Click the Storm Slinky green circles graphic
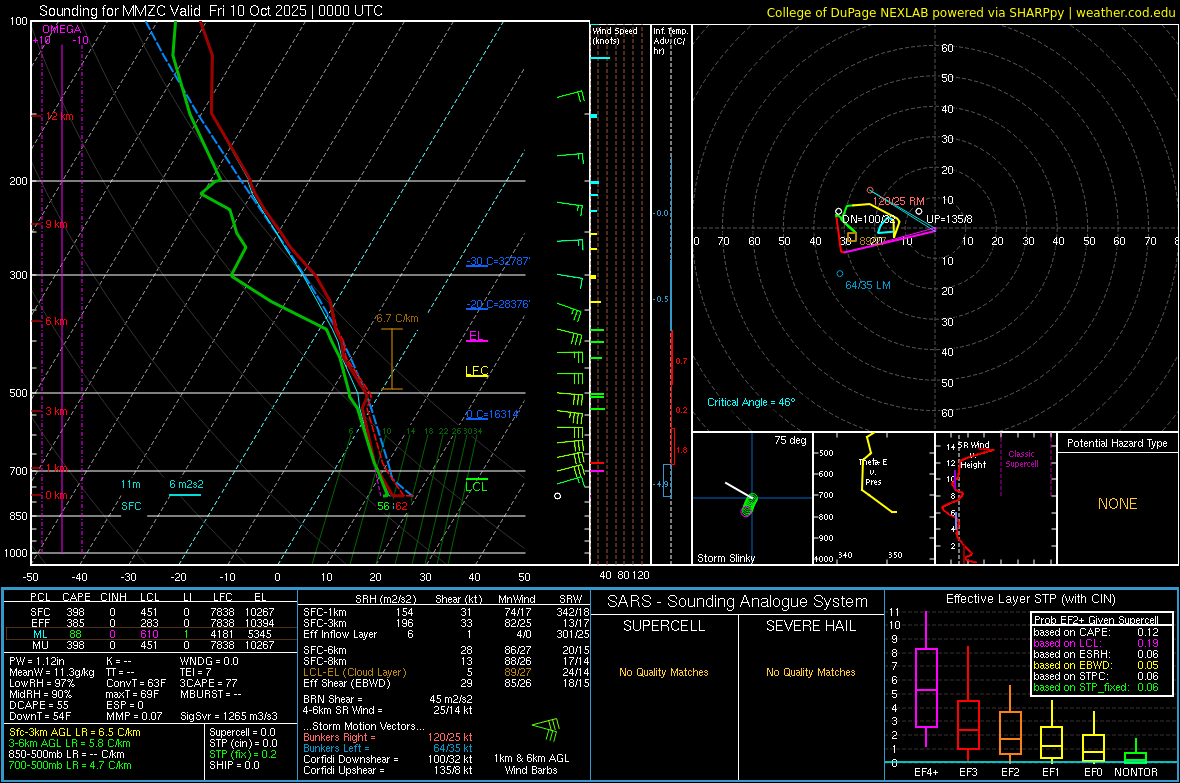 (x=749, y=504)
